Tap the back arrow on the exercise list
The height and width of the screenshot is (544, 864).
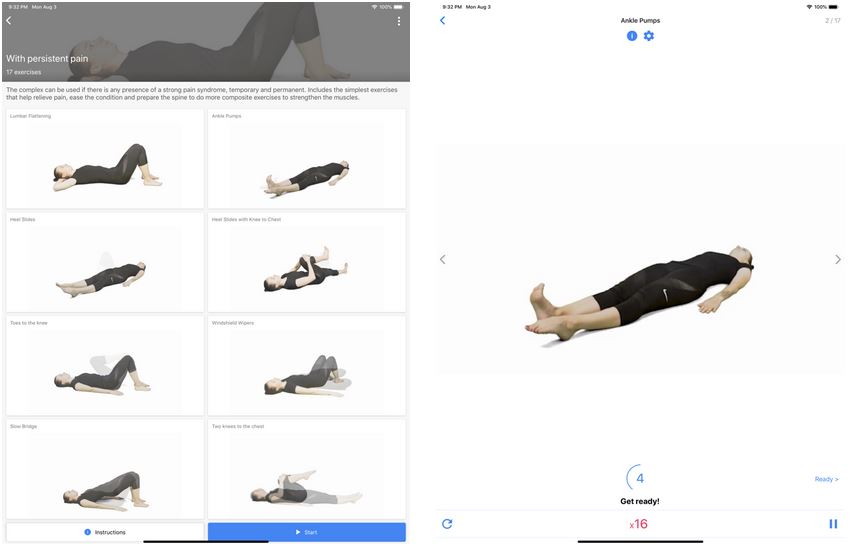point(9,20)
